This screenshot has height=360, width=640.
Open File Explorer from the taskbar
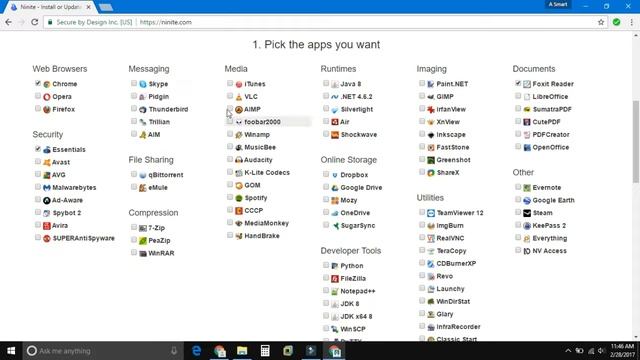(x=242, y=351)
